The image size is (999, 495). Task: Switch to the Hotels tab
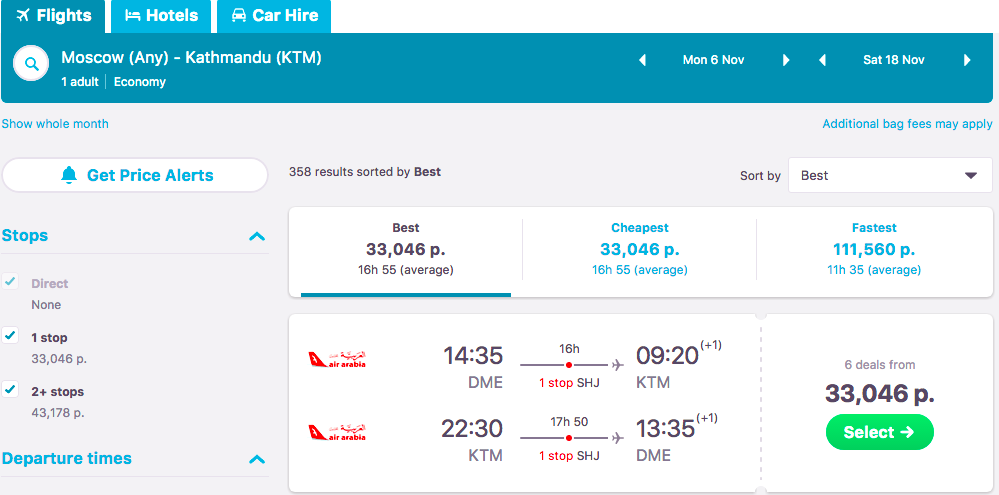click(x=161, y=16)
